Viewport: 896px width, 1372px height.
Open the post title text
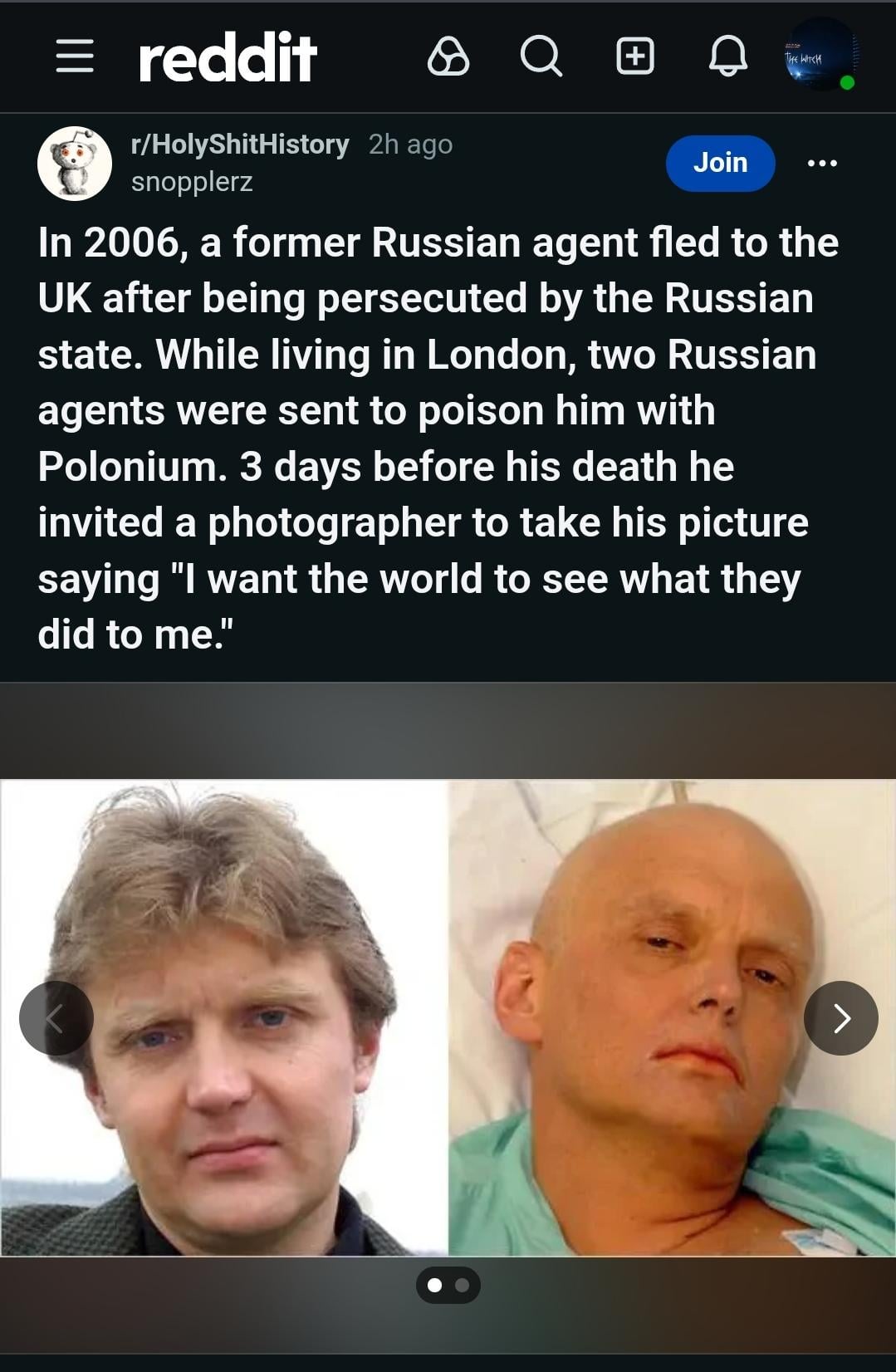coord(438,439)
